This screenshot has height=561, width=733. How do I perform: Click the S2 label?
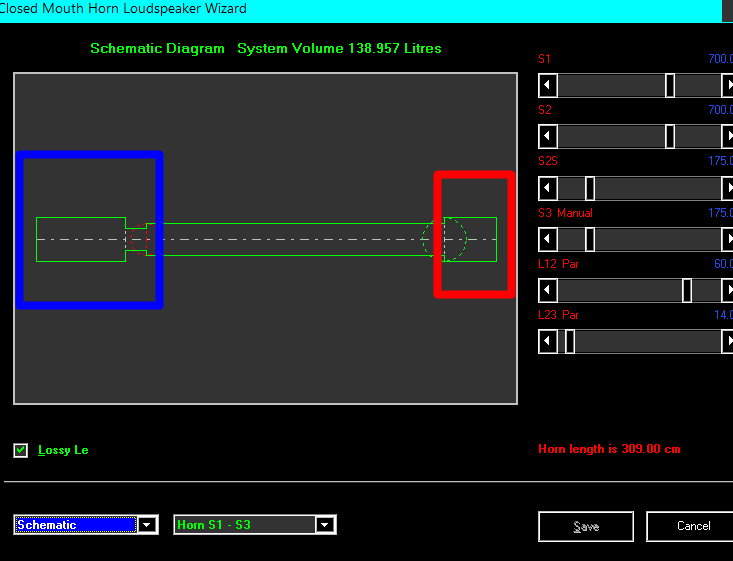[x=545, y=110]
